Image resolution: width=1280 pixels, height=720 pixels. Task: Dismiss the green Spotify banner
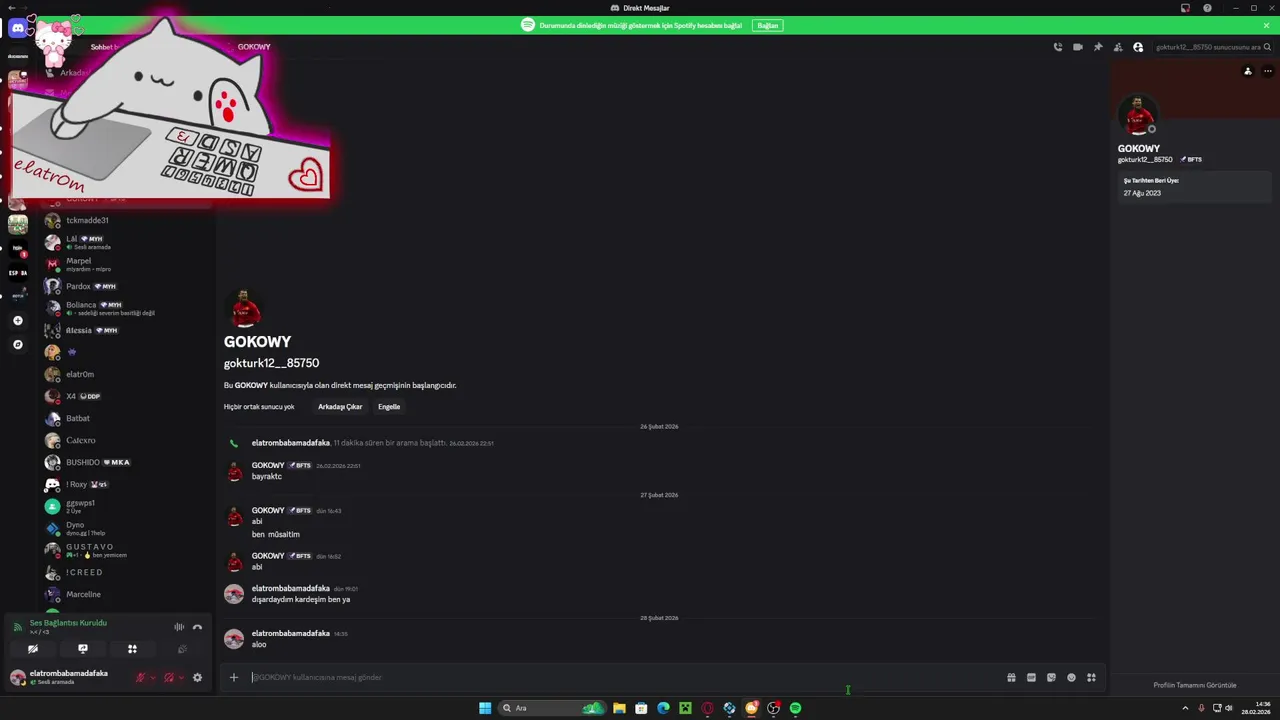point(1267,25)
